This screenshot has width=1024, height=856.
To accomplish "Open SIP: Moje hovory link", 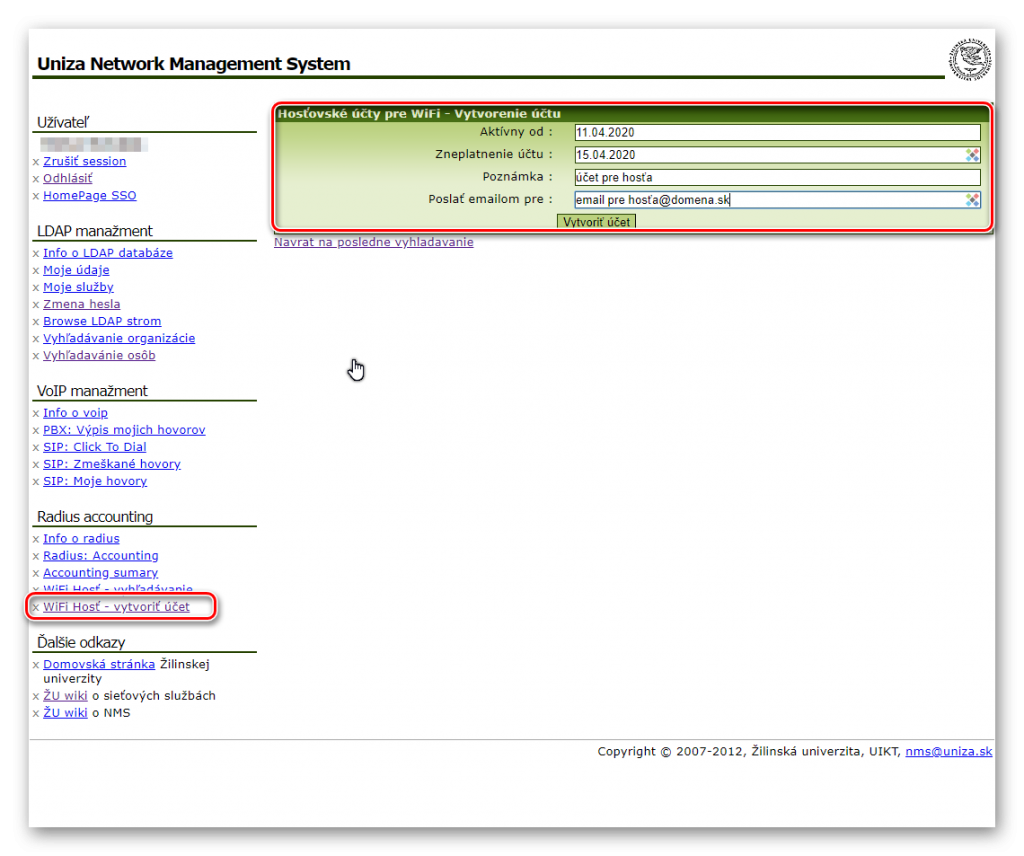I will click(95, 481).
